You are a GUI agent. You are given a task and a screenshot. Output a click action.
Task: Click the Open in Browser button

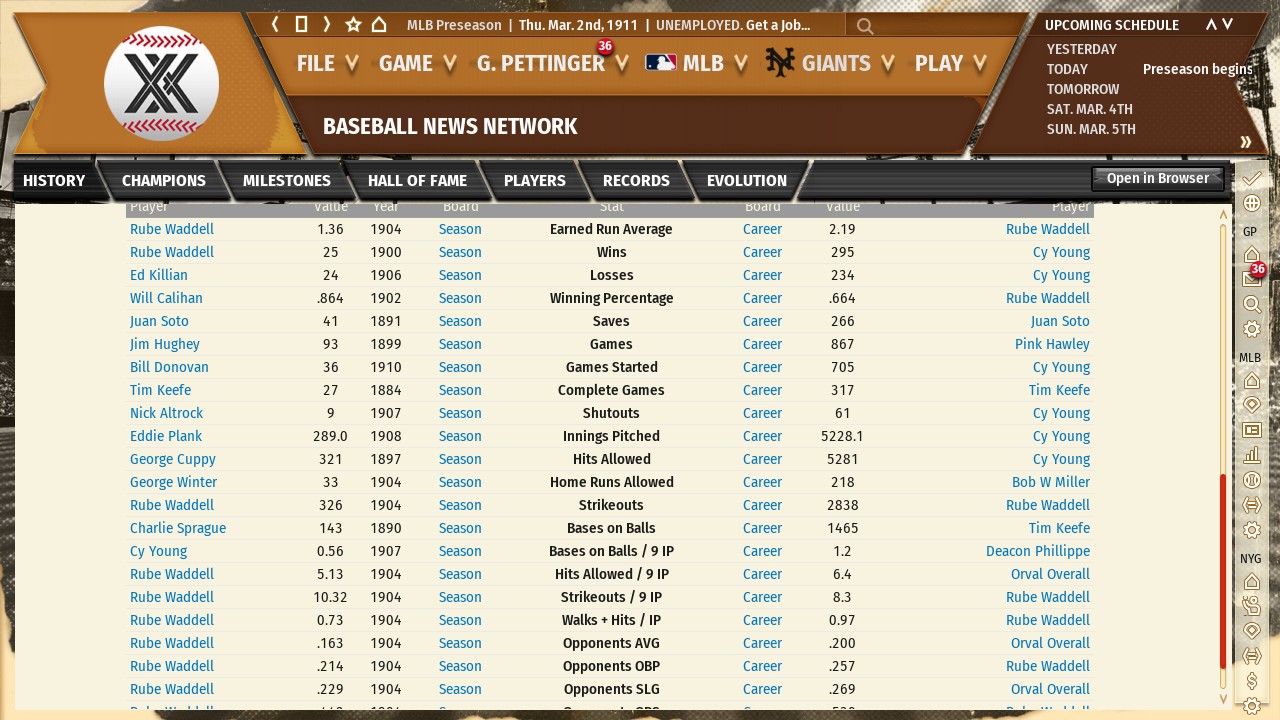1158,179
